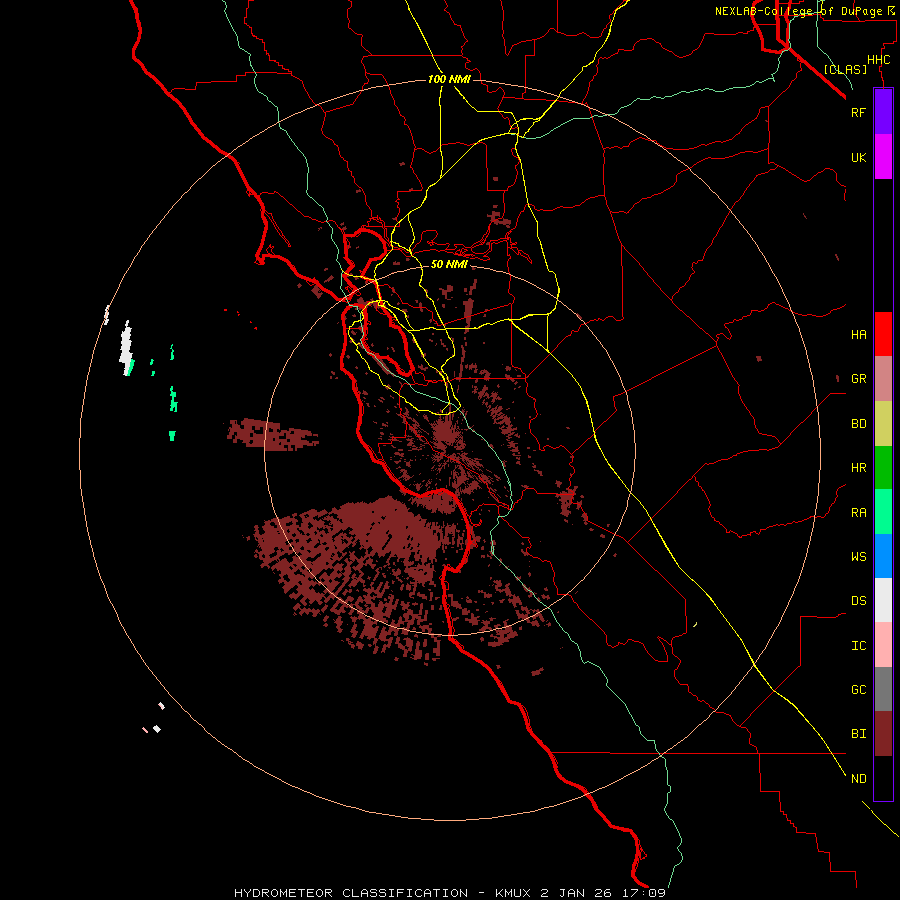Screen dimensions: 900x900
Task: Select the light pink IC legend swatch
Action: tap(883, 645)
